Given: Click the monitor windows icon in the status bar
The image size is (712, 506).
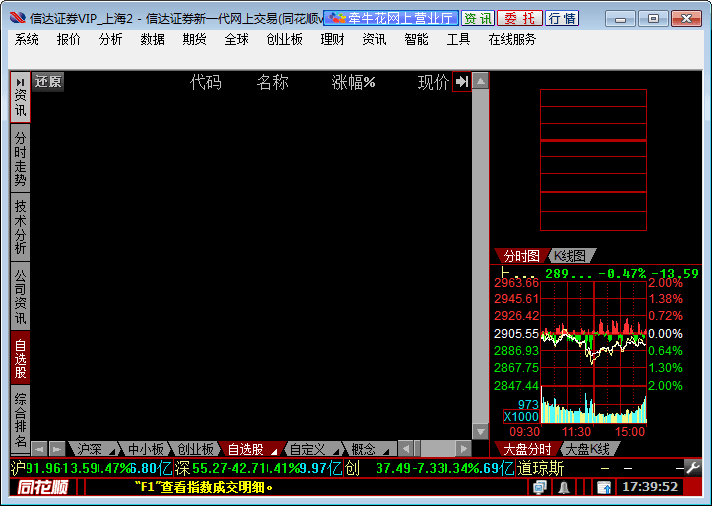Looking at the screenshot, I should tap(539, 487).
